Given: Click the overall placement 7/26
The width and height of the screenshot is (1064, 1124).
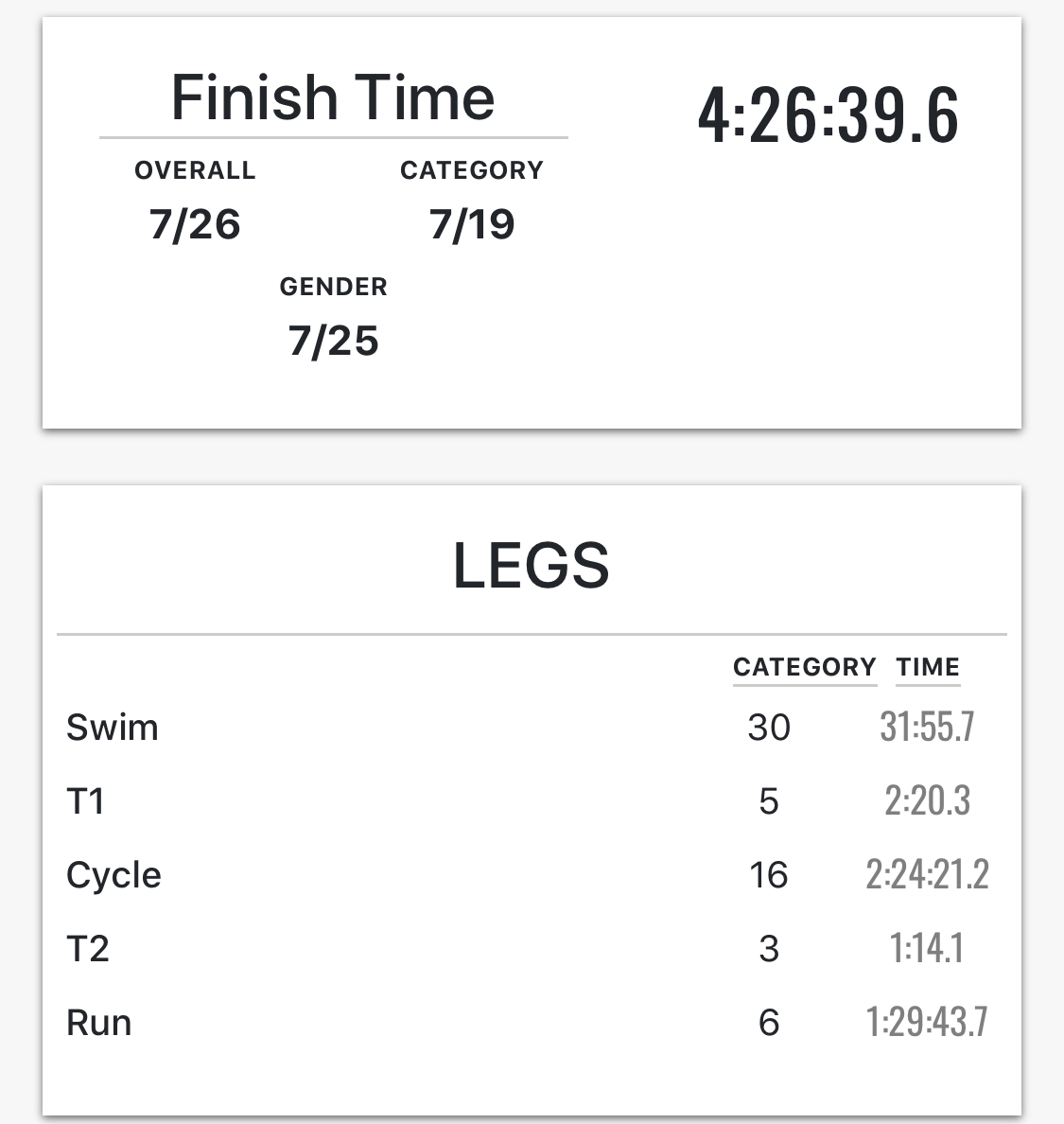Looking at the screenshot, I should (195, 224).
